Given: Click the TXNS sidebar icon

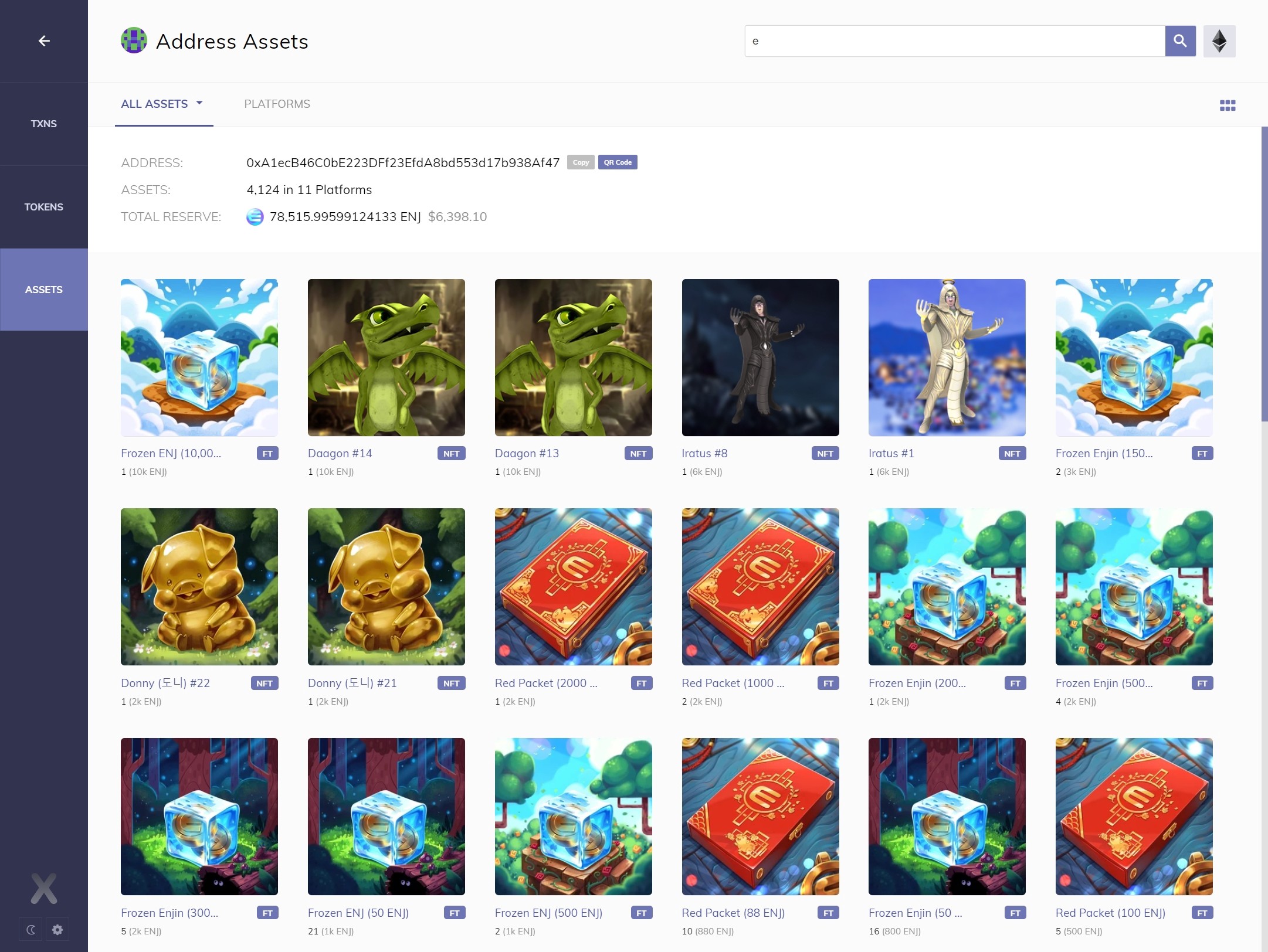Looking at the screenshot, I should [43, 123].
